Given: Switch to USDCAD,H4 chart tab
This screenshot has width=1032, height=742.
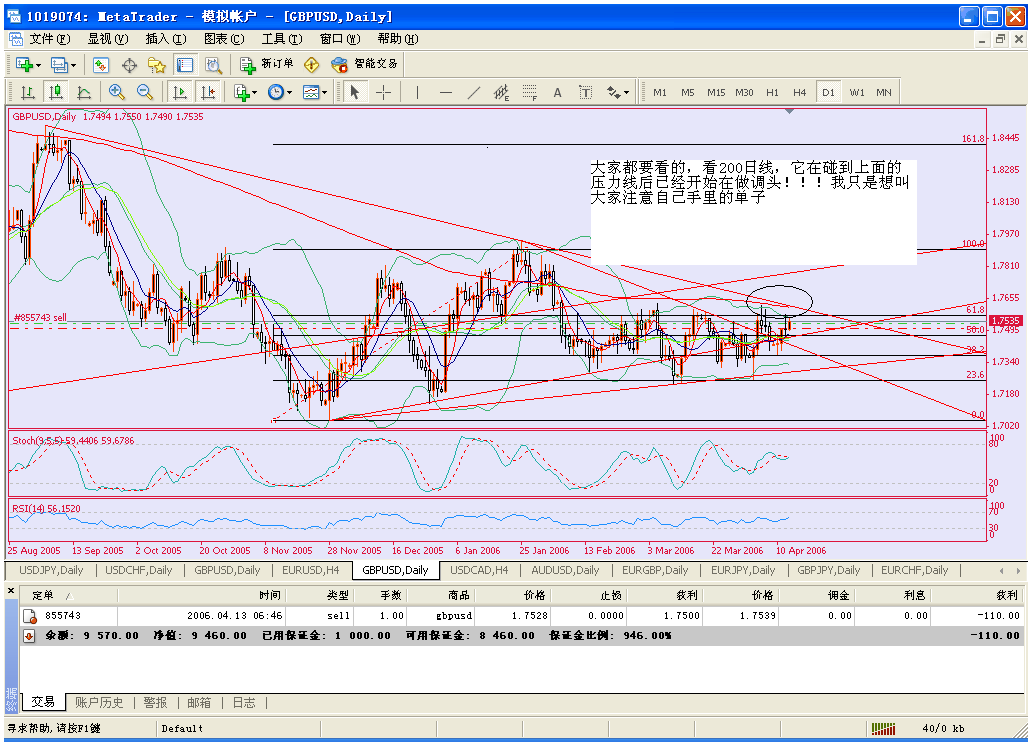Looking at the screenshot, I should tap(479, 570).
